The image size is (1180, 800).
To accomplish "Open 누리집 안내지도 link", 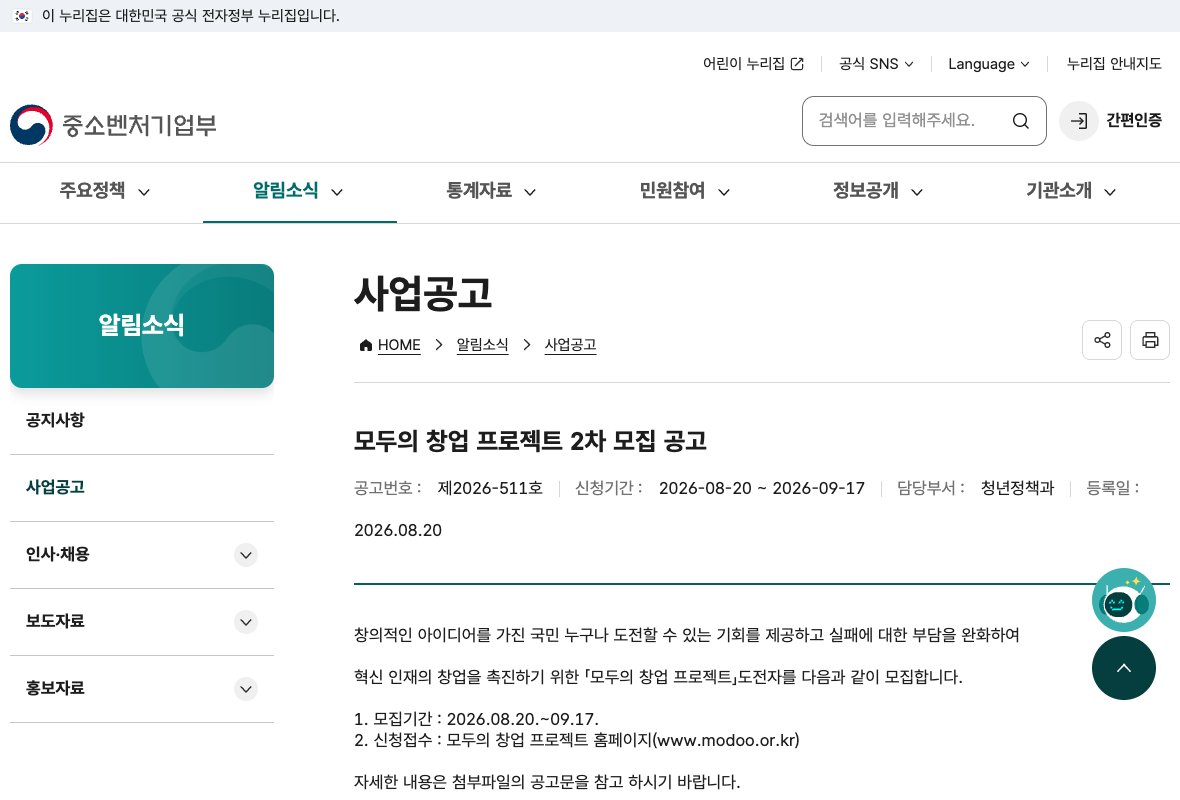I will [1114, 64].
